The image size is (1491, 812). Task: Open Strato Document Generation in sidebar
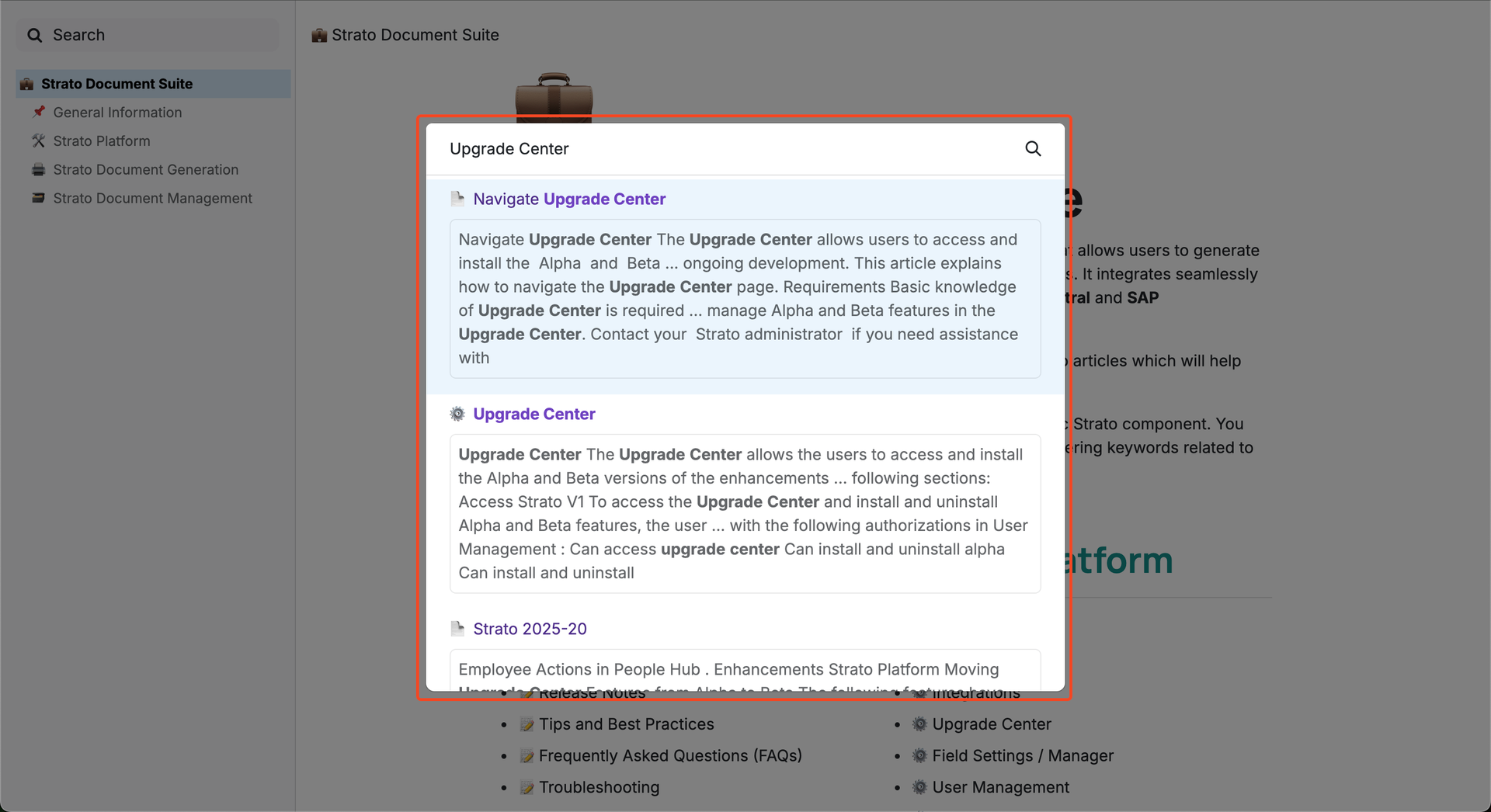coord(145,170)
